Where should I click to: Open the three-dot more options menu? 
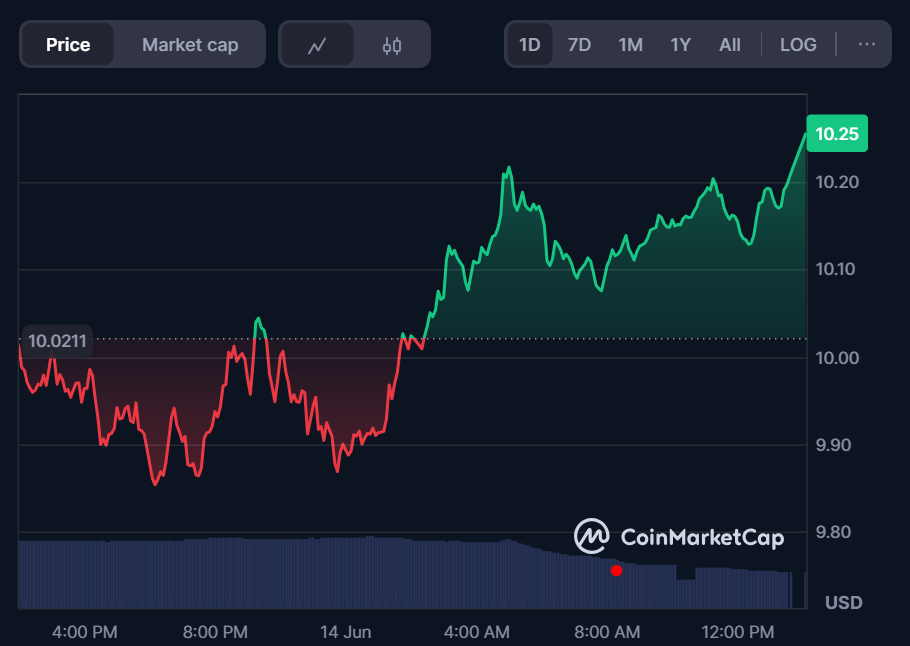(x=866, y=45)
